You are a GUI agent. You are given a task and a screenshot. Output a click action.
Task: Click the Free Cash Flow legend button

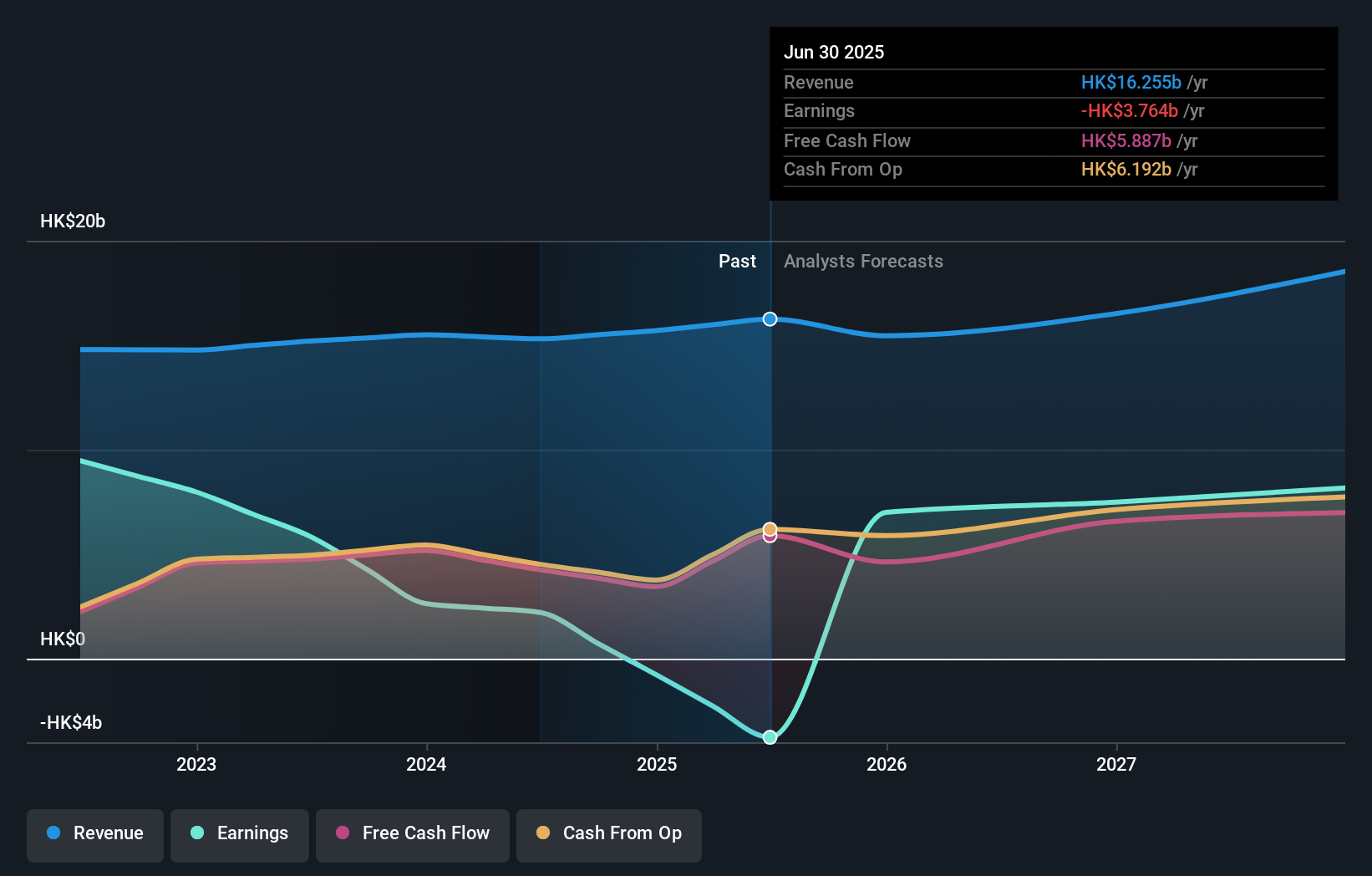(412, 835)
